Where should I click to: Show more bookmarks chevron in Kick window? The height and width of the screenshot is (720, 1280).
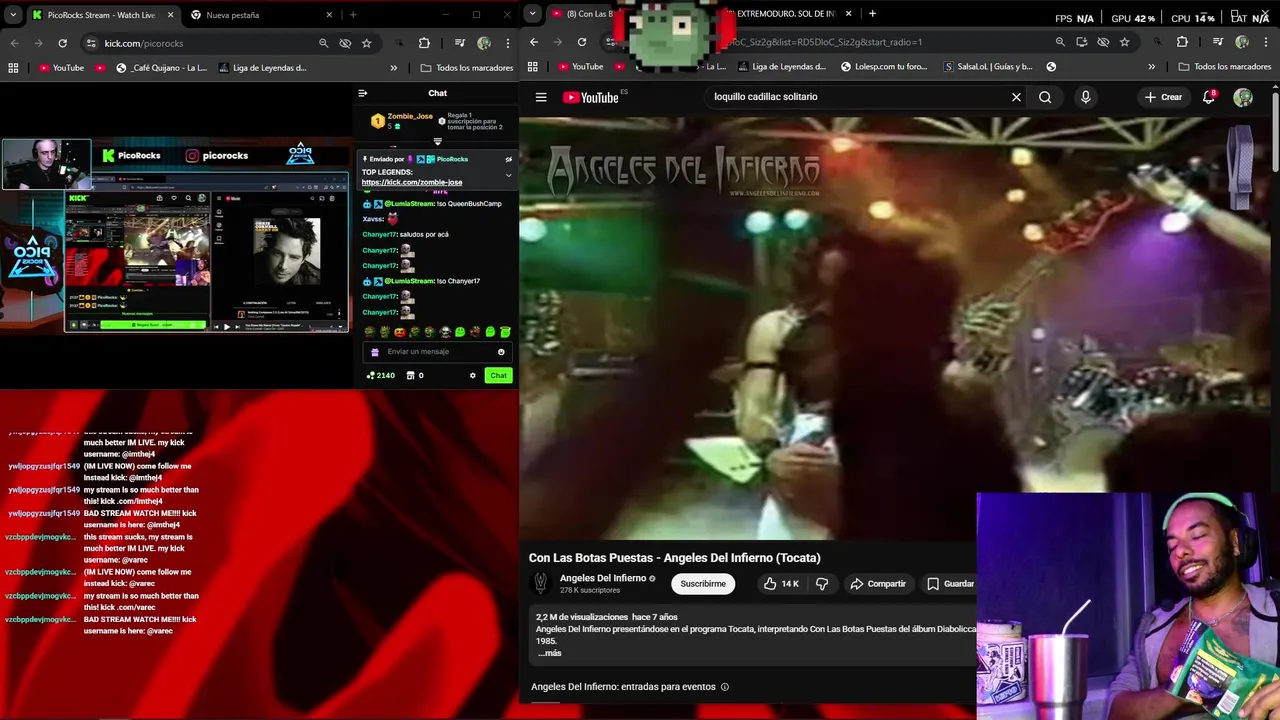pos(393,68)
